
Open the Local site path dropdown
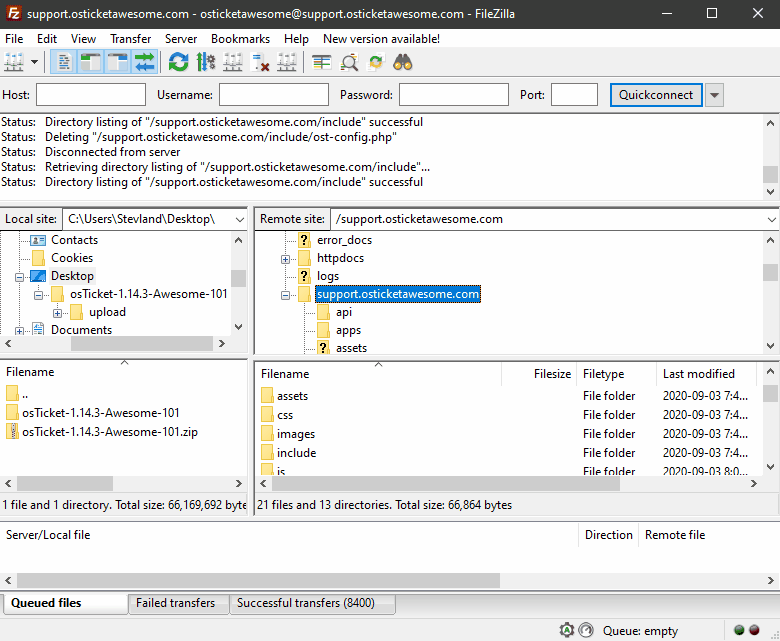pos(240,219)
